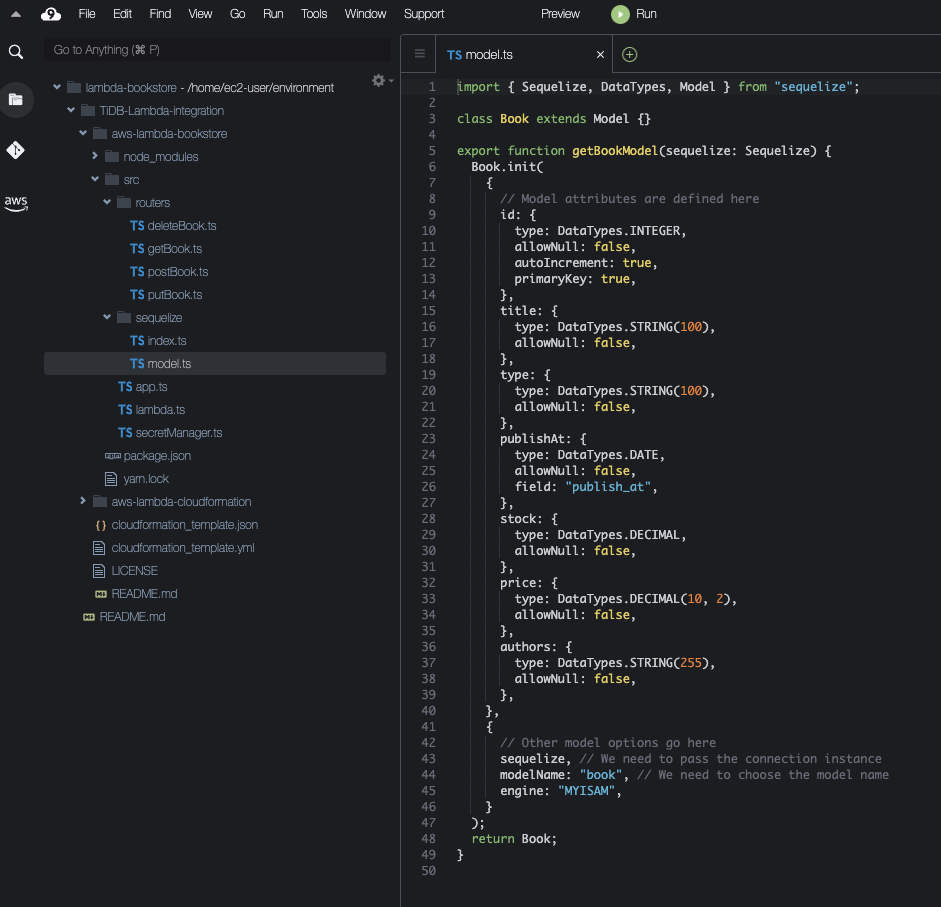Open the tab list menu icon
Image resolution: width=941 pixels, height=907 pixels.
click(419, 53)
